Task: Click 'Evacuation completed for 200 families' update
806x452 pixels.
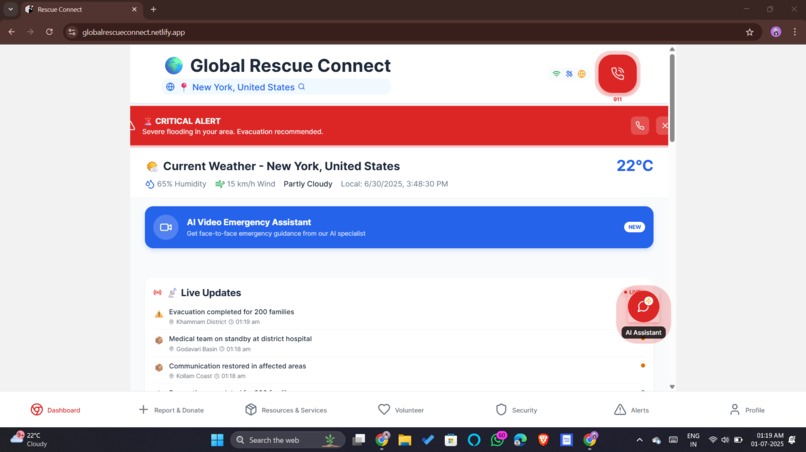Action: point(231,312)
